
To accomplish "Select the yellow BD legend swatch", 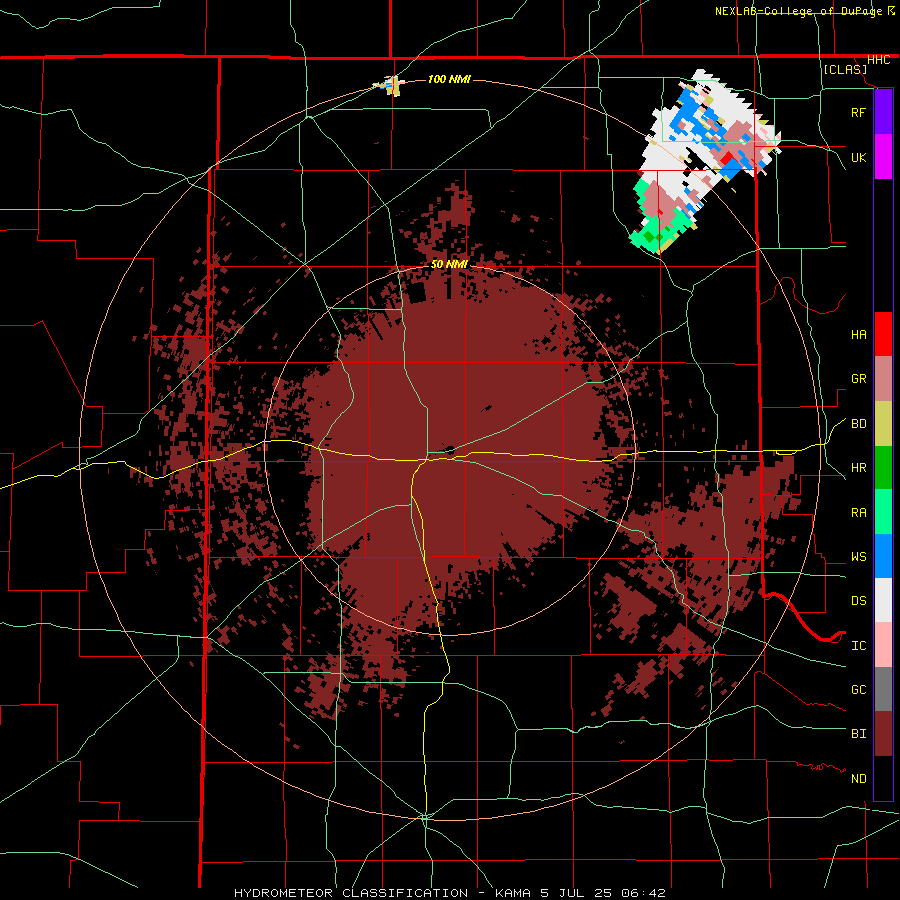I will point(883,424).
